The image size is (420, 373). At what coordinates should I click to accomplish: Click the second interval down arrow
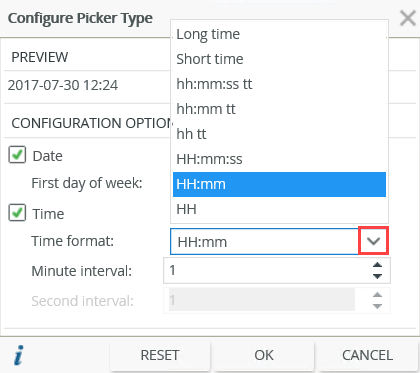[x=377, y=306]
